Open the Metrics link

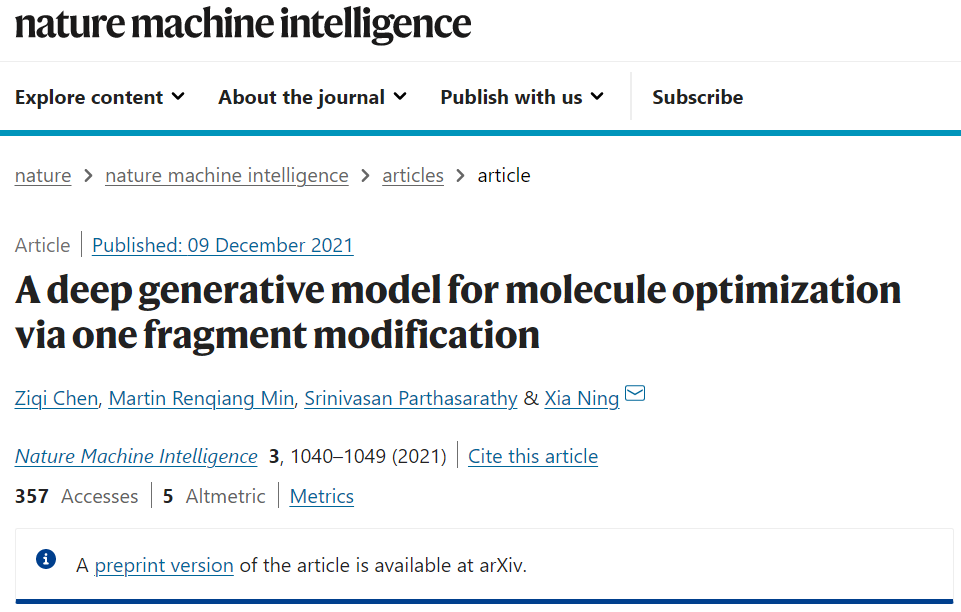click(322, 496)
